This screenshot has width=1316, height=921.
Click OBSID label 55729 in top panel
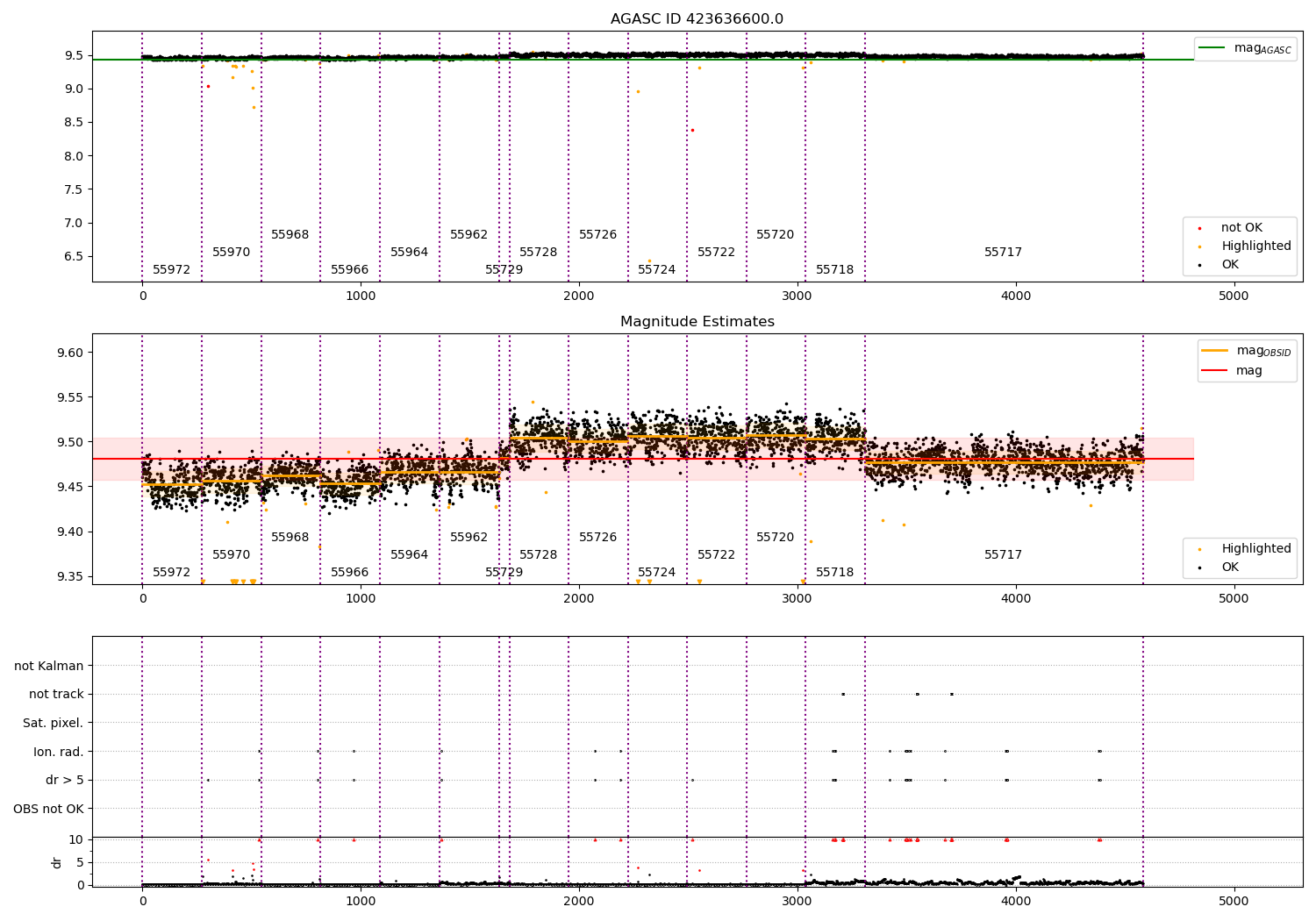click(504, 270)
